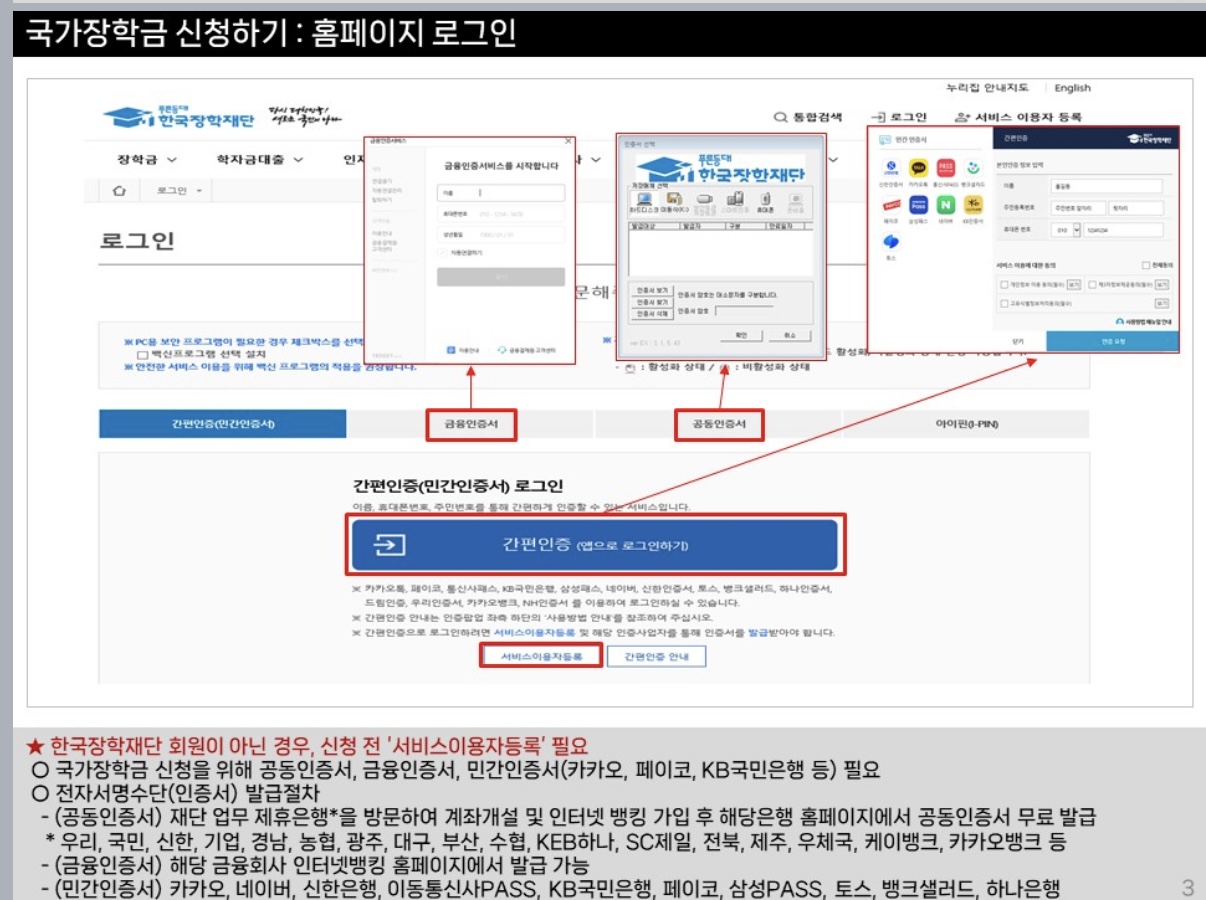This screenshot has width=1206, height=900.
Task: Click the 인증 요청 button
Action: click(1113, 341)
